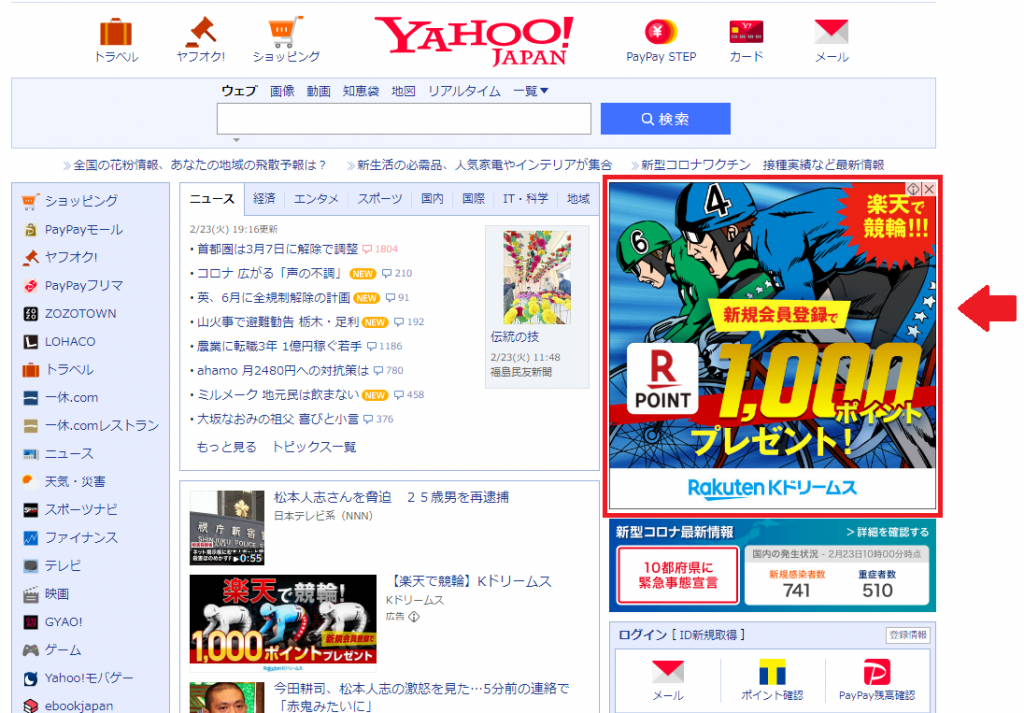This screenshot has height=713, width=1024.
Task: Click 詳細を確認する in corona info panel
Action: tap(888, 532)
